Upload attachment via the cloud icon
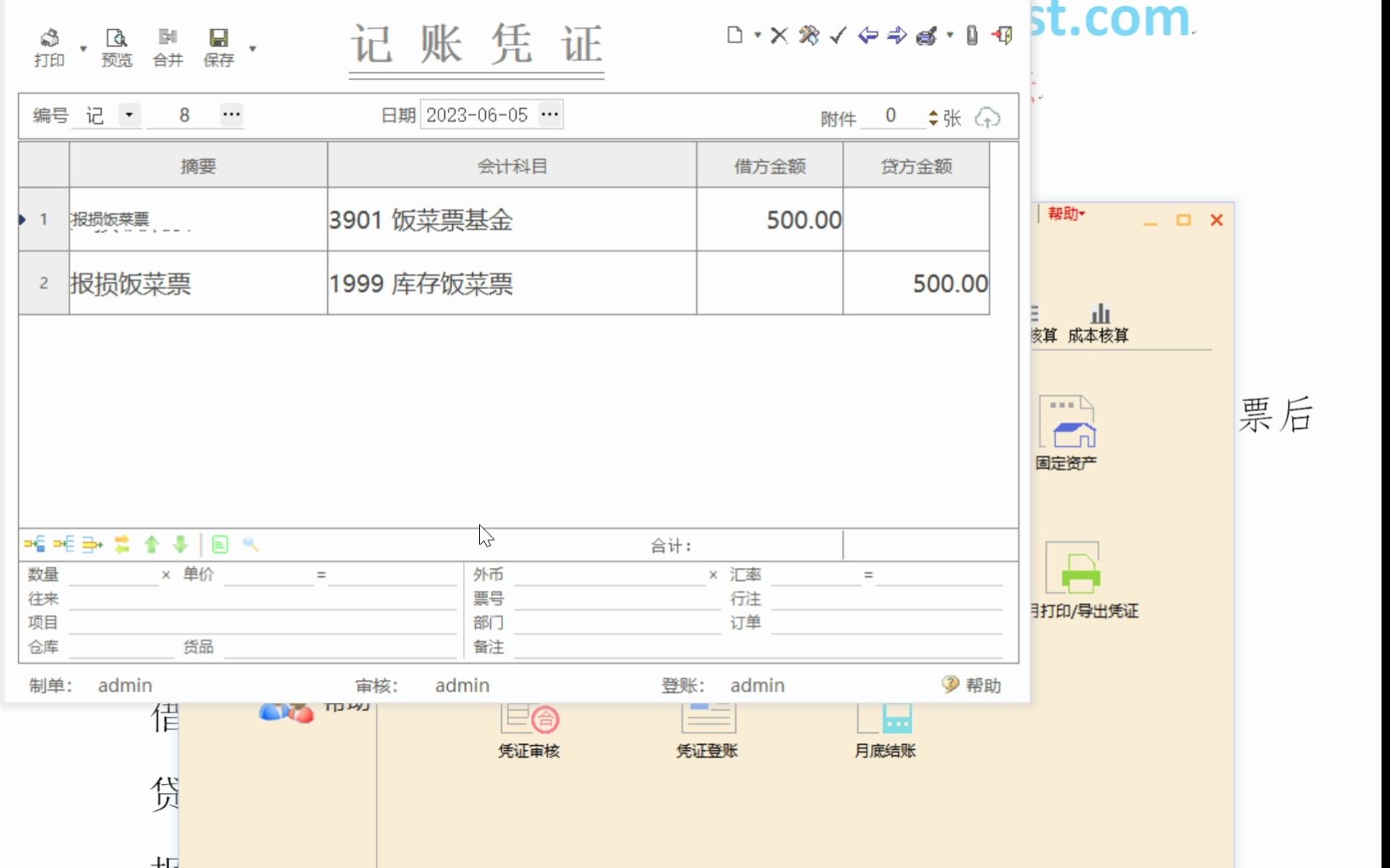 (x=987, y=118)
